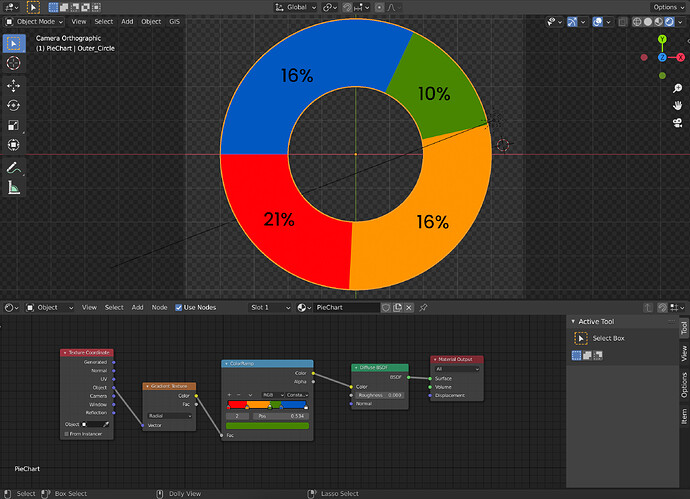Viewport: 690px width, 499px height.
Task: Click the green Y axis gizmo handle
Action: click(662, 39)
